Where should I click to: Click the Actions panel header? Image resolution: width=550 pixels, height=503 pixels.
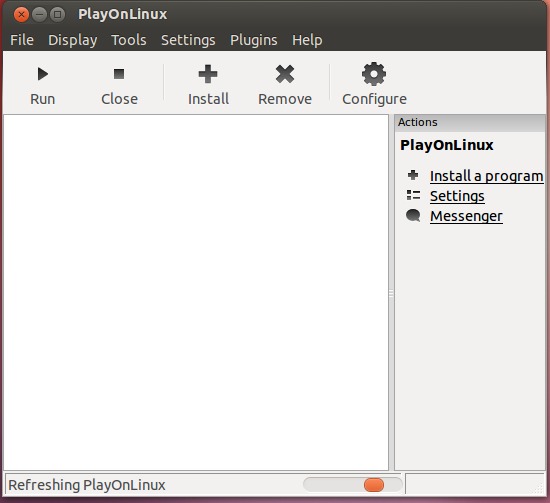[x=470, y=122]
